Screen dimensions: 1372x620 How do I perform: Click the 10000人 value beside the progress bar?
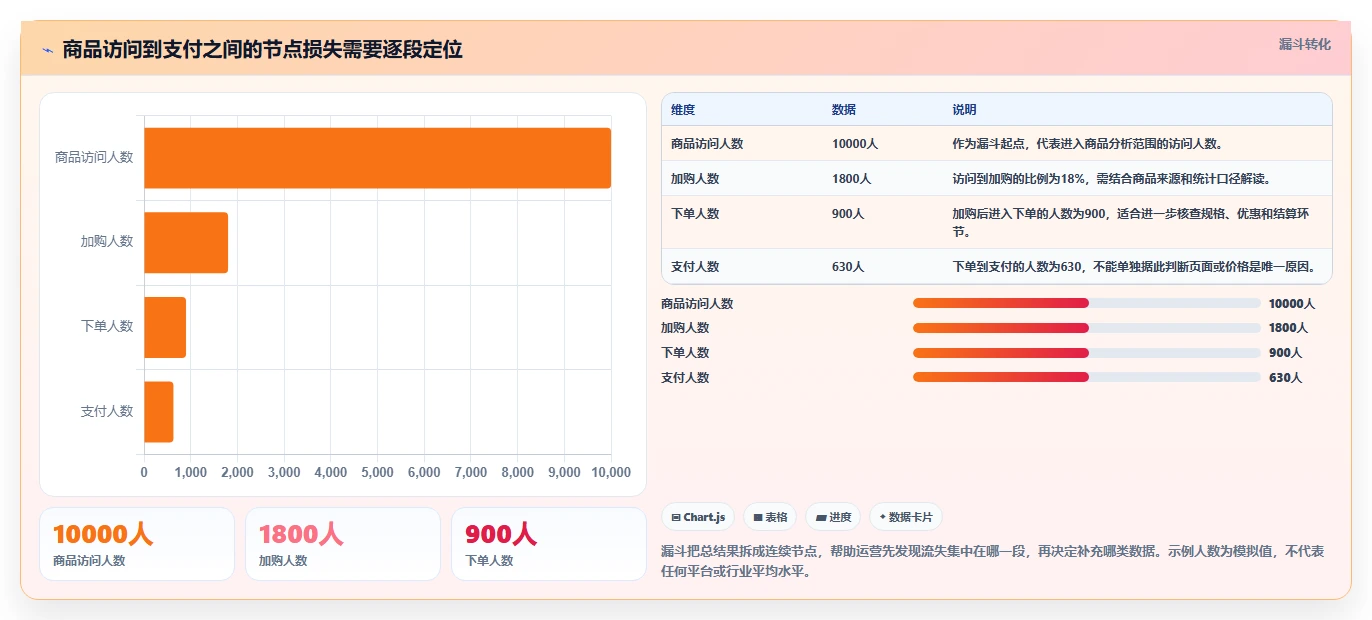tap(1292, 303)
